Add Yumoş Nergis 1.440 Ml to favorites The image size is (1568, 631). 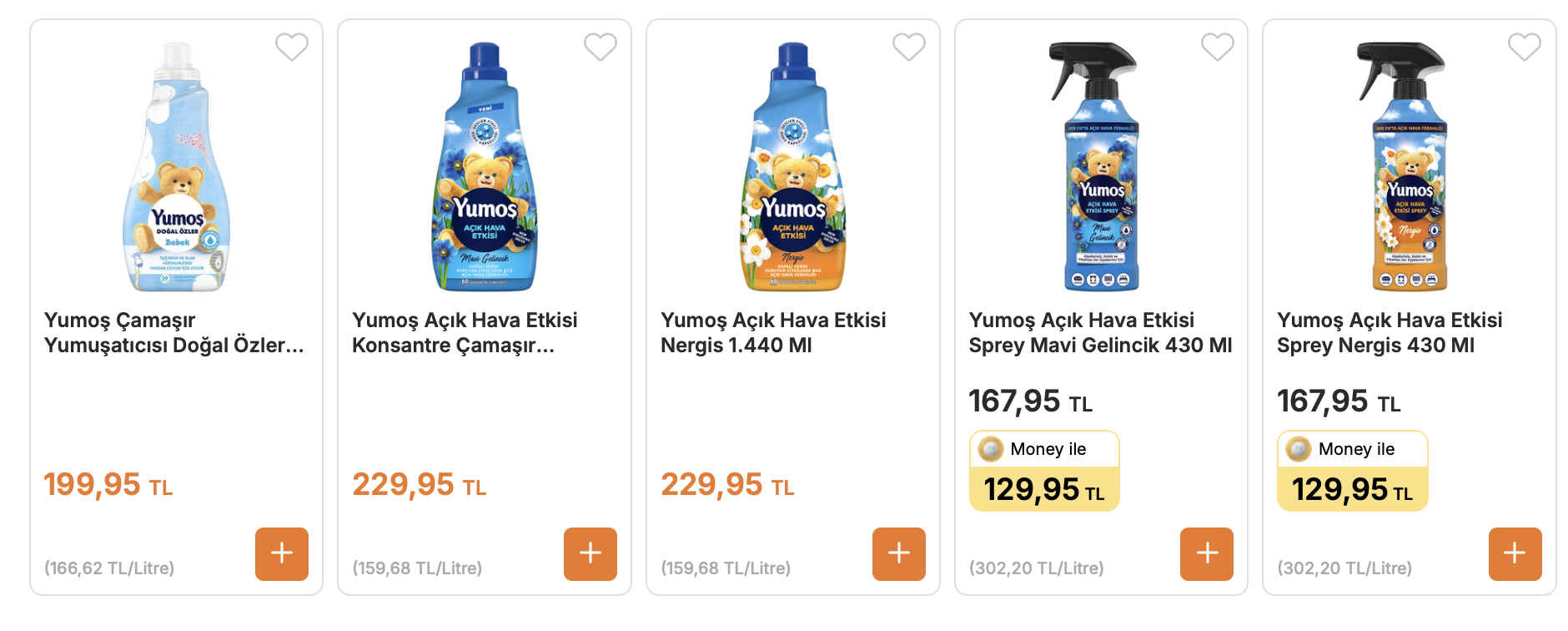pos(909,47)
